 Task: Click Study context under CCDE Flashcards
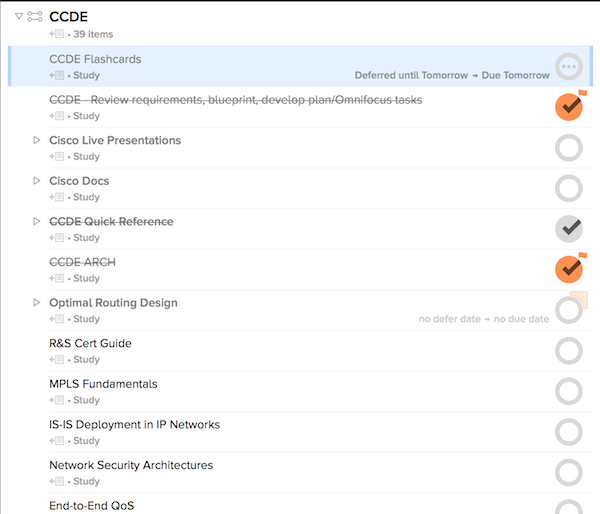[86, 75]
